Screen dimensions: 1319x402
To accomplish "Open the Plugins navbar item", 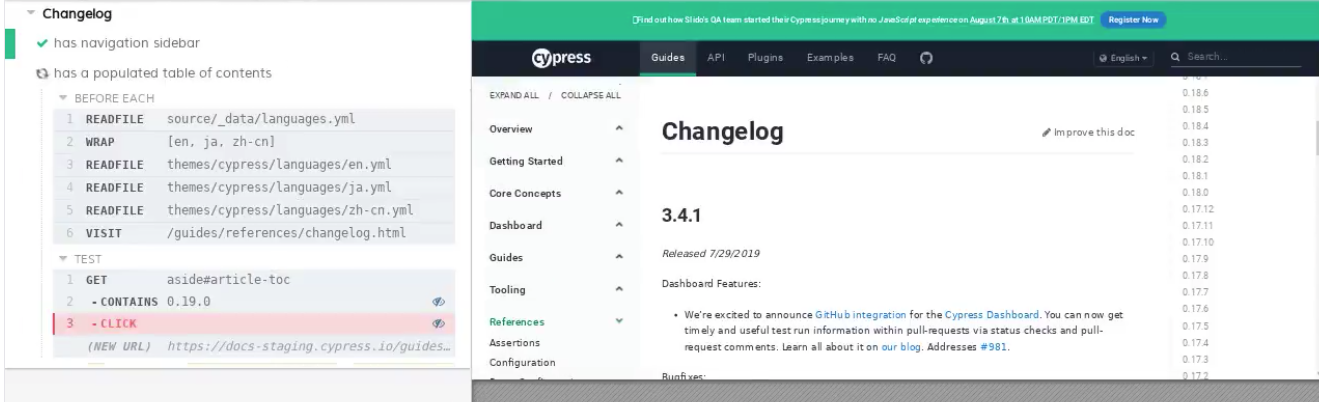I will coord(766,58).
